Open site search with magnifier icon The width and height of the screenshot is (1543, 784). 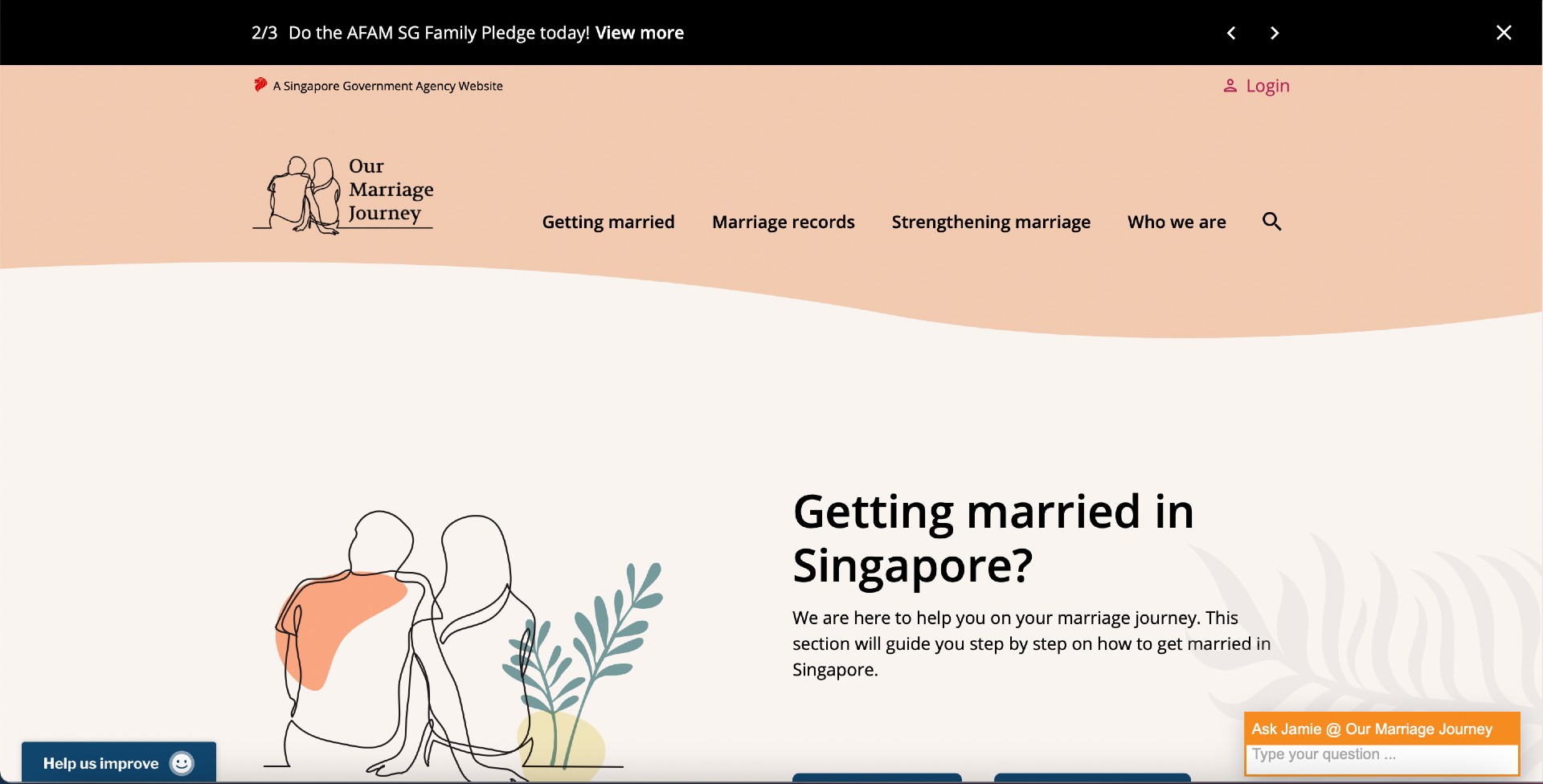(1271, 222)
